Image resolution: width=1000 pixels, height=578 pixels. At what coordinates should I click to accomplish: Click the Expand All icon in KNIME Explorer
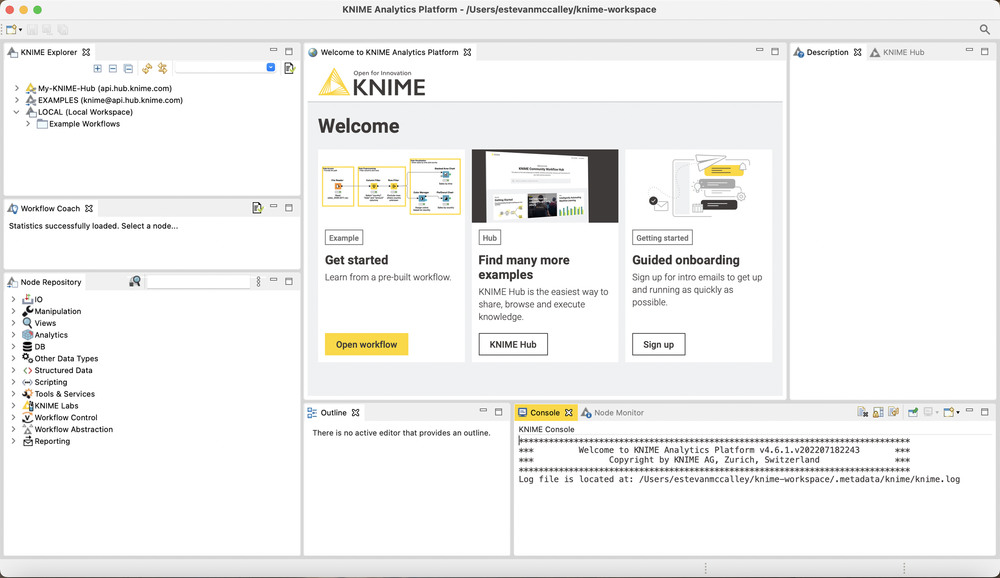pyautogui.click(x=98, y=68)
